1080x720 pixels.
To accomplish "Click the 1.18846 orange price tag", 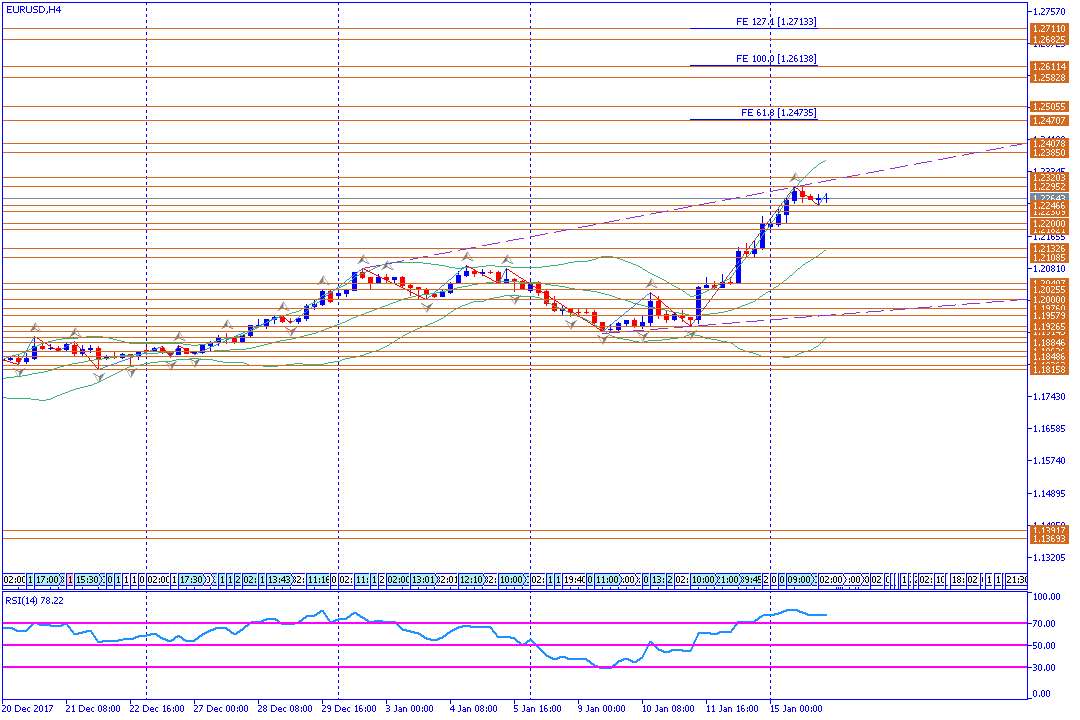I will [x=1049, y=342].
